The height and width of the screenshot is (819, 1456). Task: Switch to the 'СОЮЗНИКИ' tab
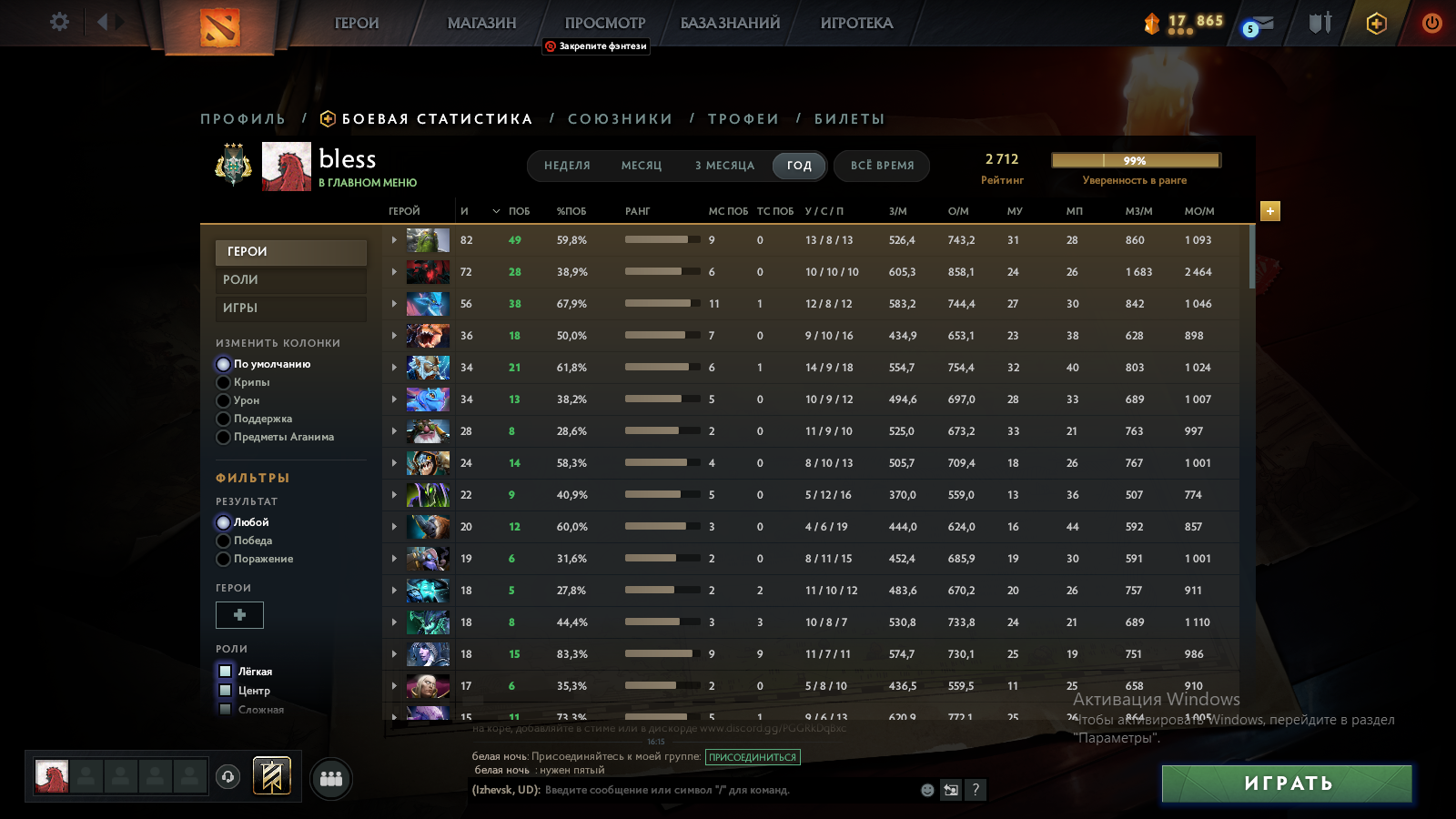point(620,119)
